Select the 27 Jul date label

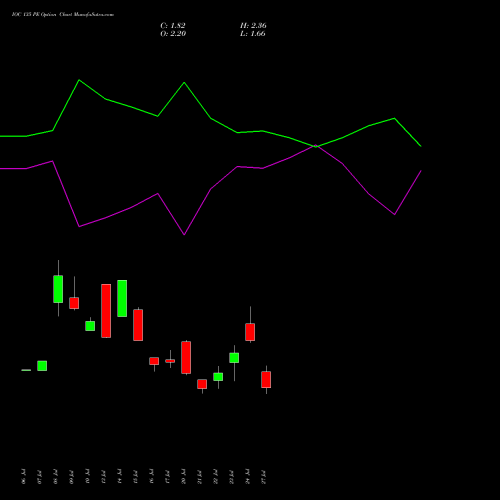263,477
